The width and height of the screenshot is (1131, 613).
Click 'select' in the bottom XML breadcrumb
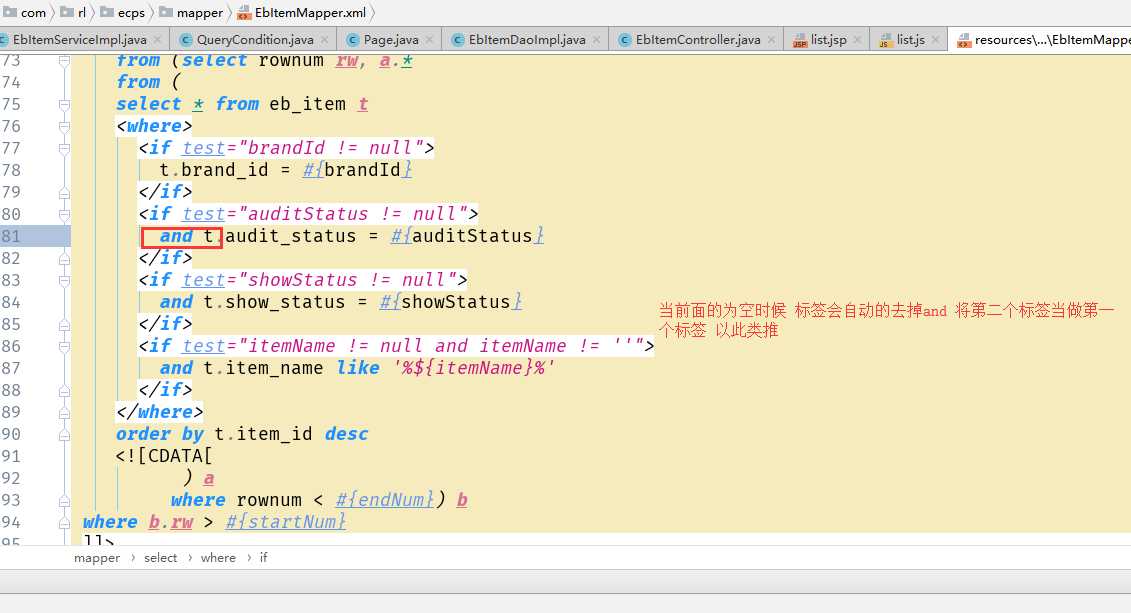click(x=160, y=558)
